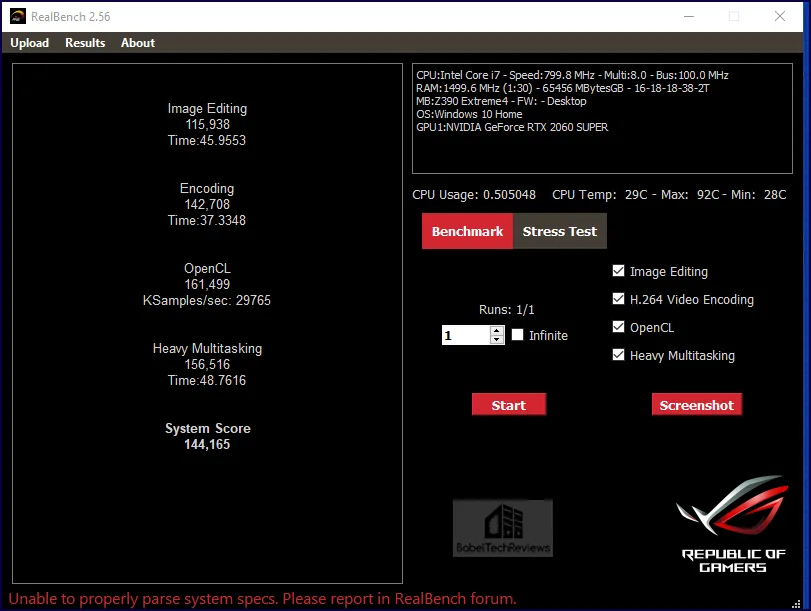811x611 pixels.
Task: Select the OpenCL score 161,499
Action: pyautogui.click(x=207, y=284)
